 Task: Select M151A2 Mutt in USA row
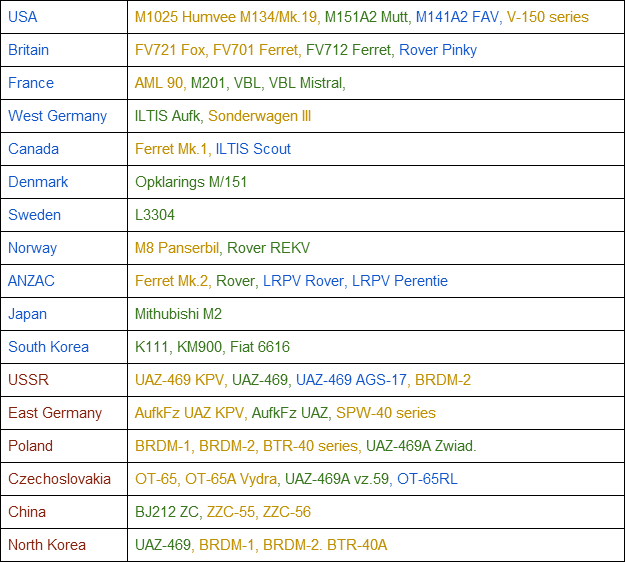[x=366, y=17]
